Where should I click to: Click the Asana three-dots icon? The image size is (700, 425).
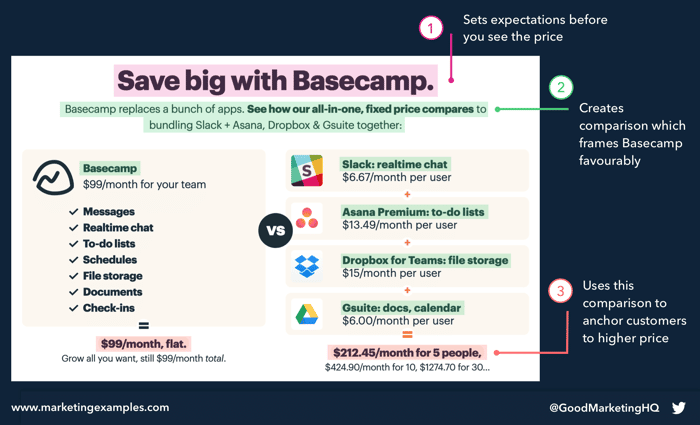[307, 218]
